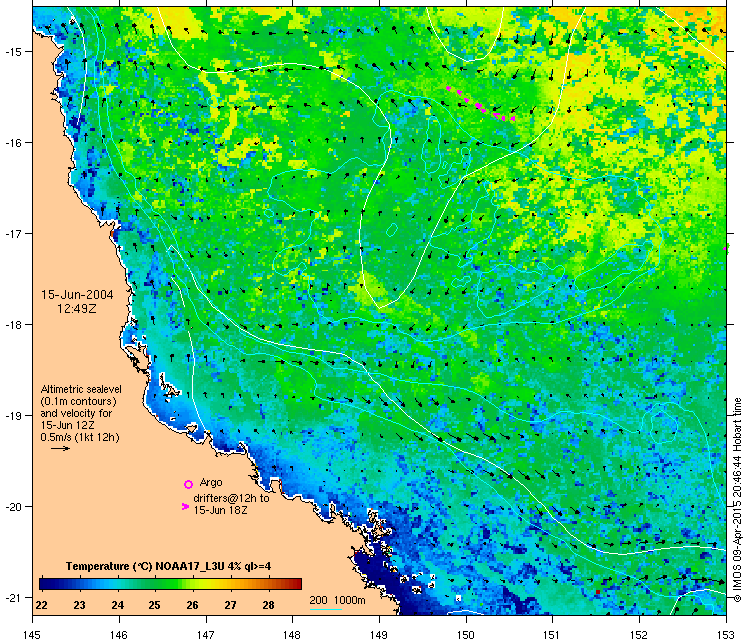
Task: Click the '12:49Z' time label
Action: (77, 309)
